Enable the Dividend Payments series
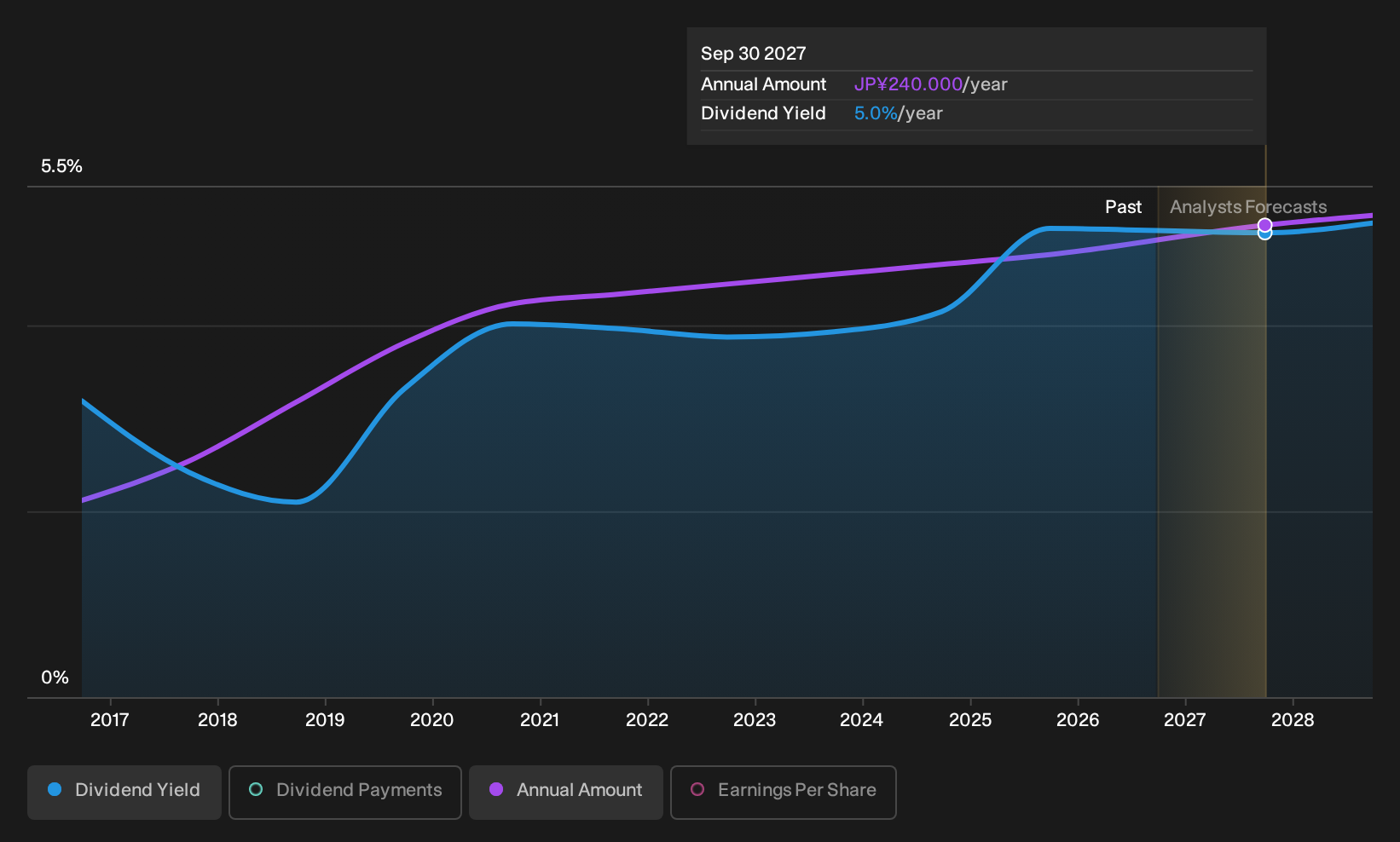The height and width of the screenshot is (842, 1400). (345, 792)
